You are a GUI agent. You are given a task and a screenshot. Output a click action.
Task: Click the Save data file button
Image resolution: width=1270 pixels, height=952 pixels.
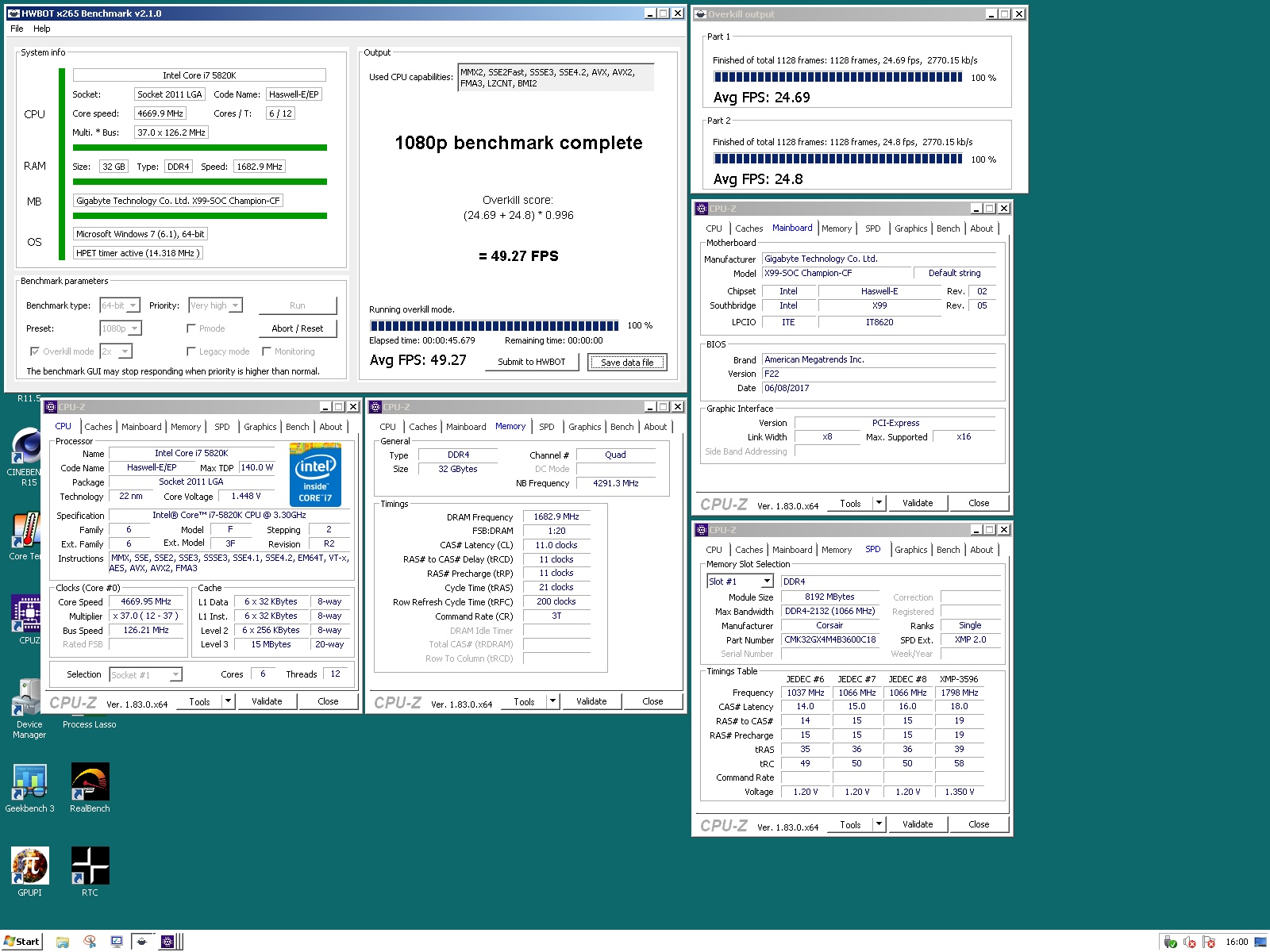pyautogui.click(x=627, y=363)
